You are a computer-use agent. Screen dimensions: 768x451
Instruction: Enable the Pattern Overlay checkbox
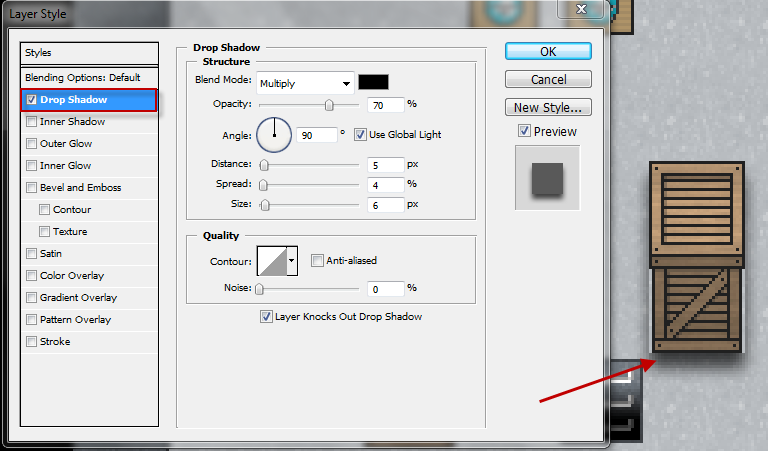point(32,320)
